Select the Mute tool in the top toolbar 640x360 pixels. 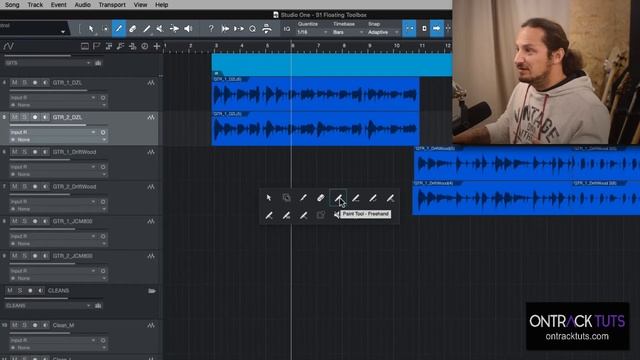coord(160,29)
